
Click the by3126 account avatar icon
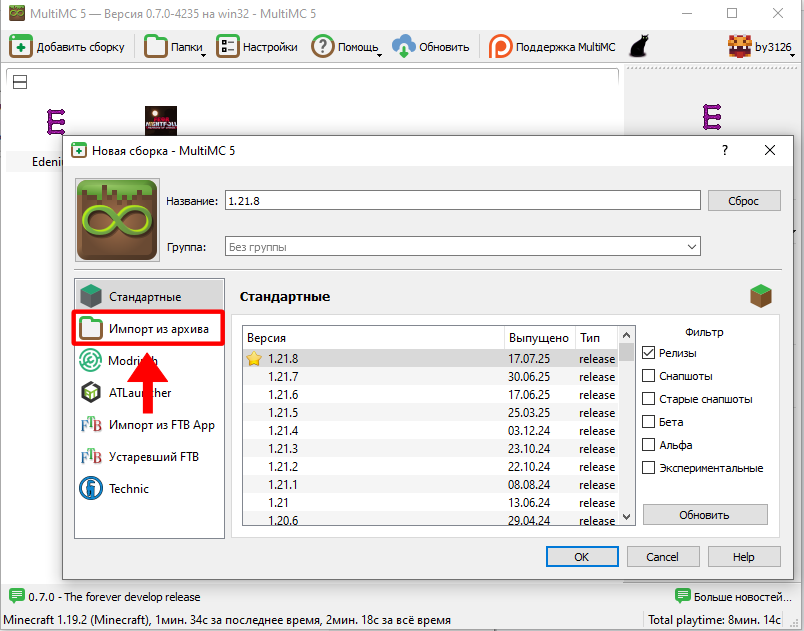(x=739, y=47)
